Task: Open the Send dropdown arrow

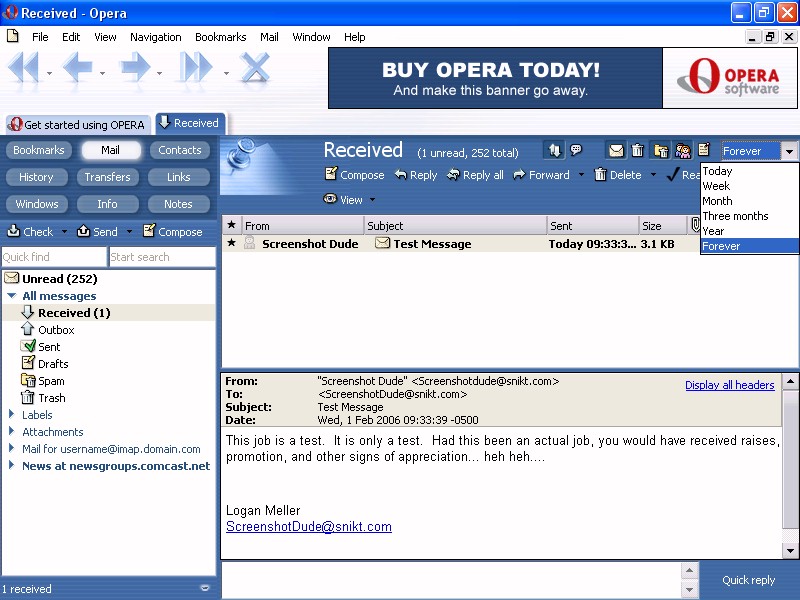Action: [129, 232]
